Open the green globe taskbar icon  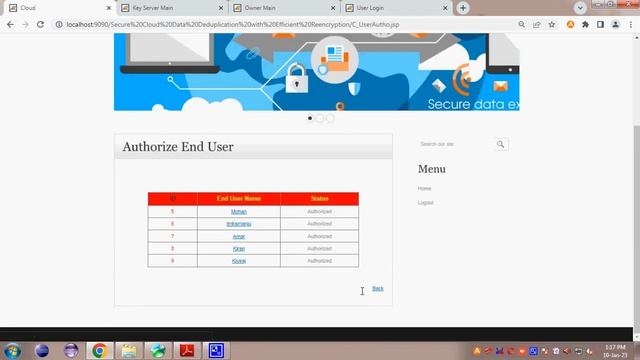158,351
